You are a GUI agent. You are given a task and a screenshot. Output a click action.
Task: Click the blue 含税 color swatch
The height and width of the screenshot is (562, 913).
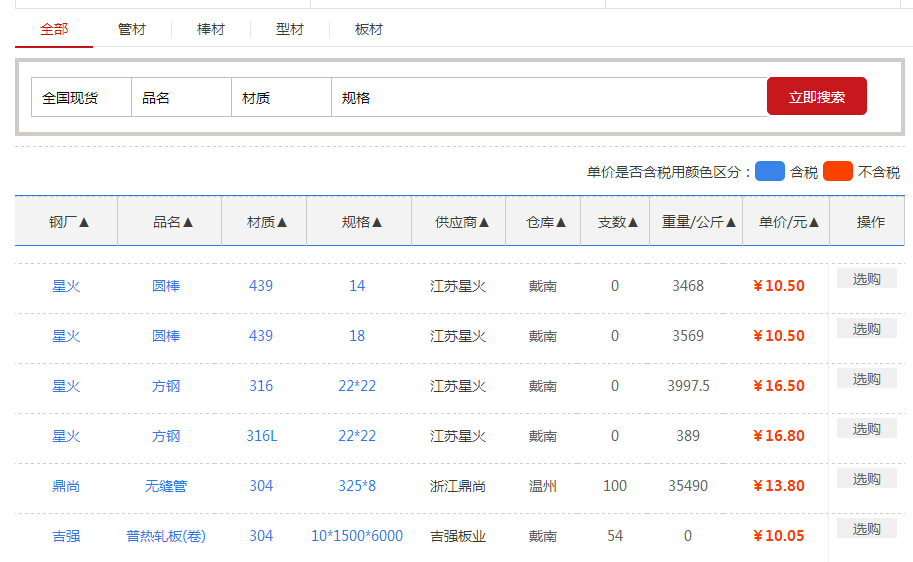769,172
